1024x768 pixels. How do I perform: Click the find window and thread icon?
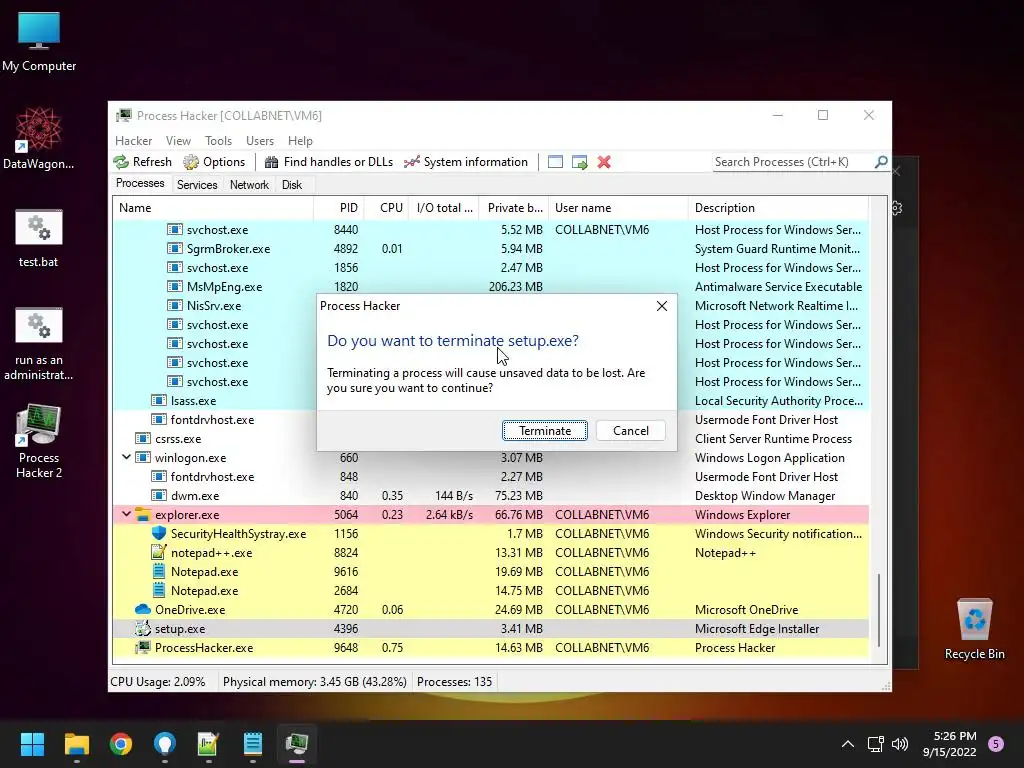click(579, 162)
